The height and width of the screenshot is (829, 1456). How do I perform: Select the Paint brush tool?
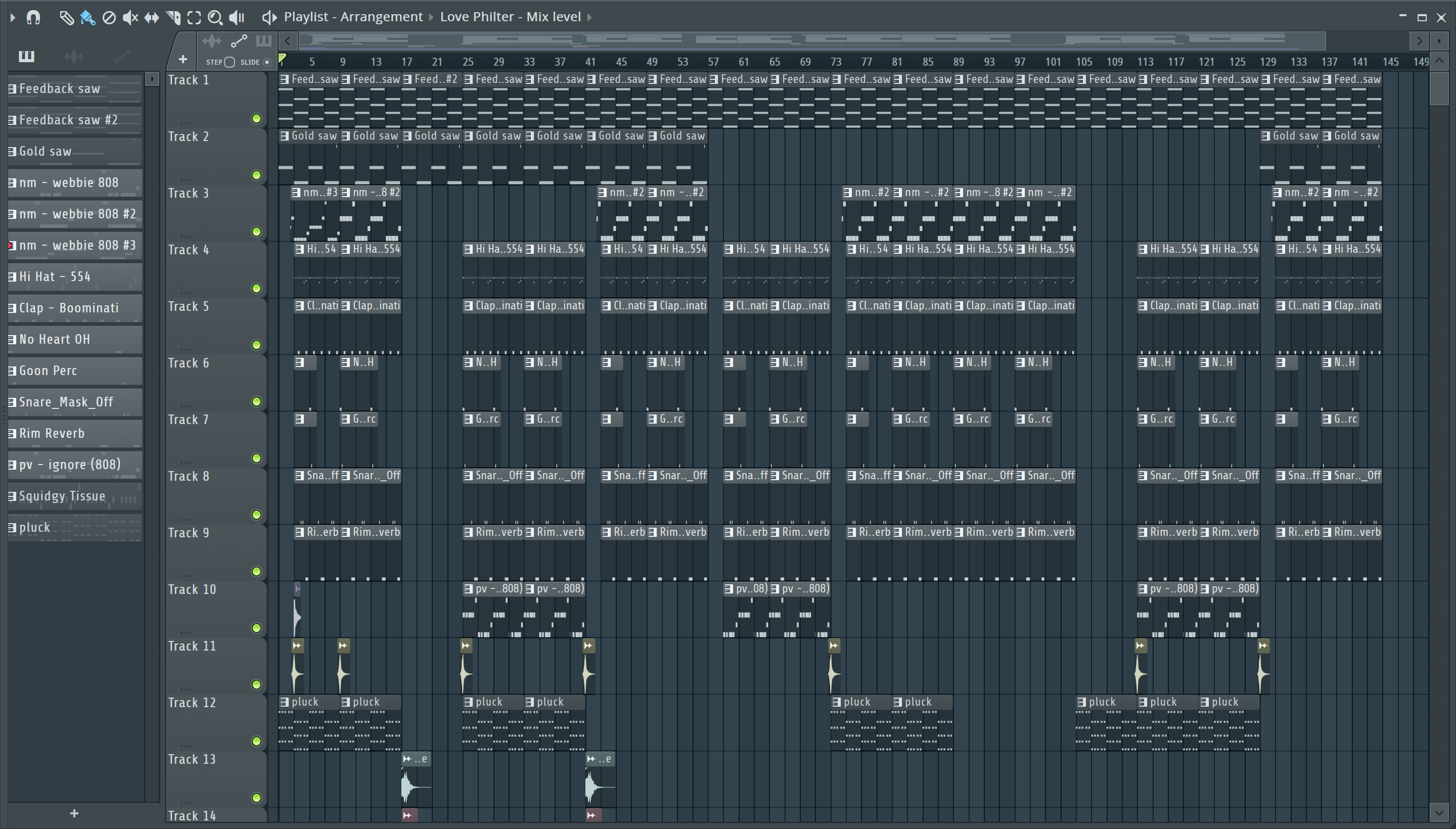click(x=87, y=18)
